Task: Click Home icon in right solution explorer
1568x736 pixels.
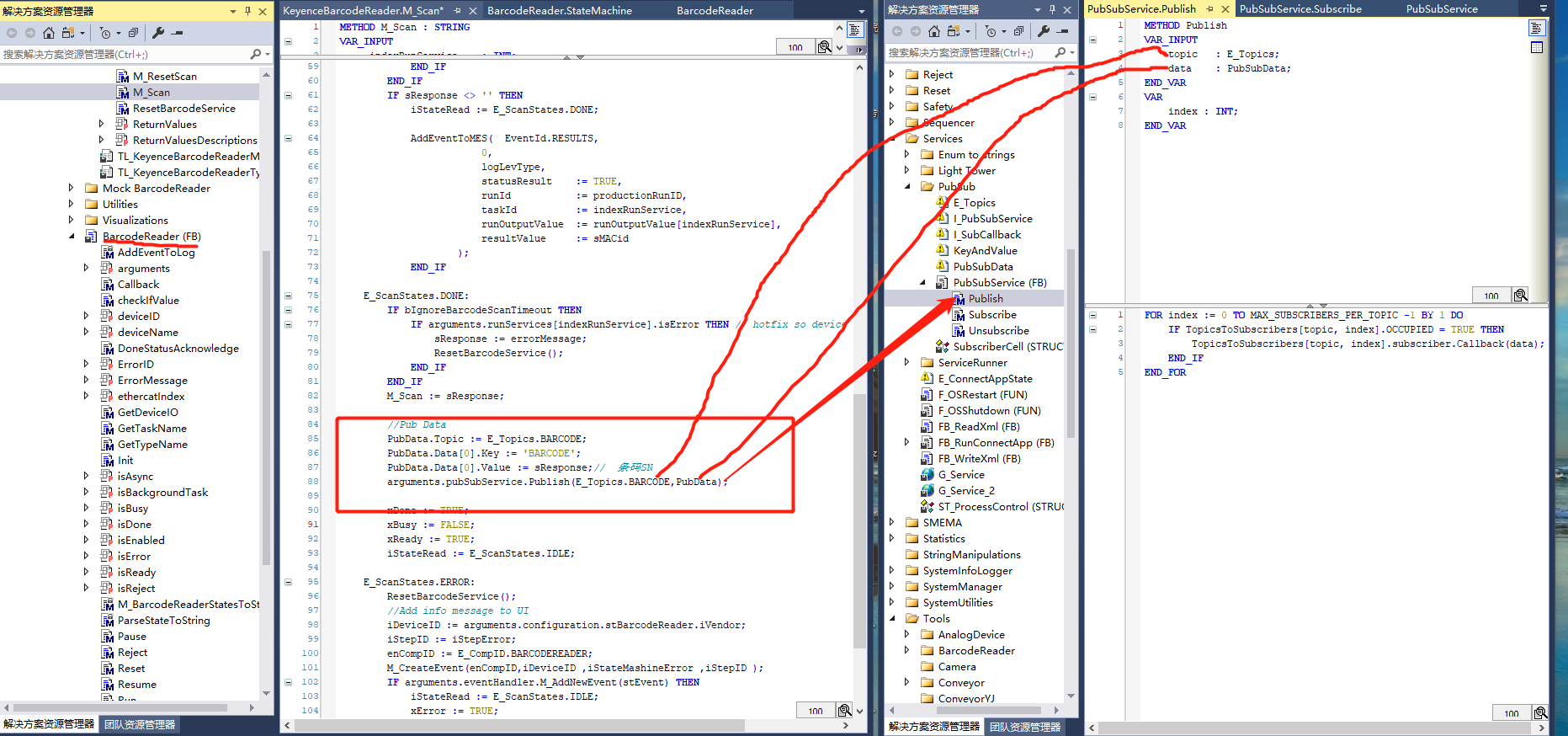Action: click(x=934, y=31)
